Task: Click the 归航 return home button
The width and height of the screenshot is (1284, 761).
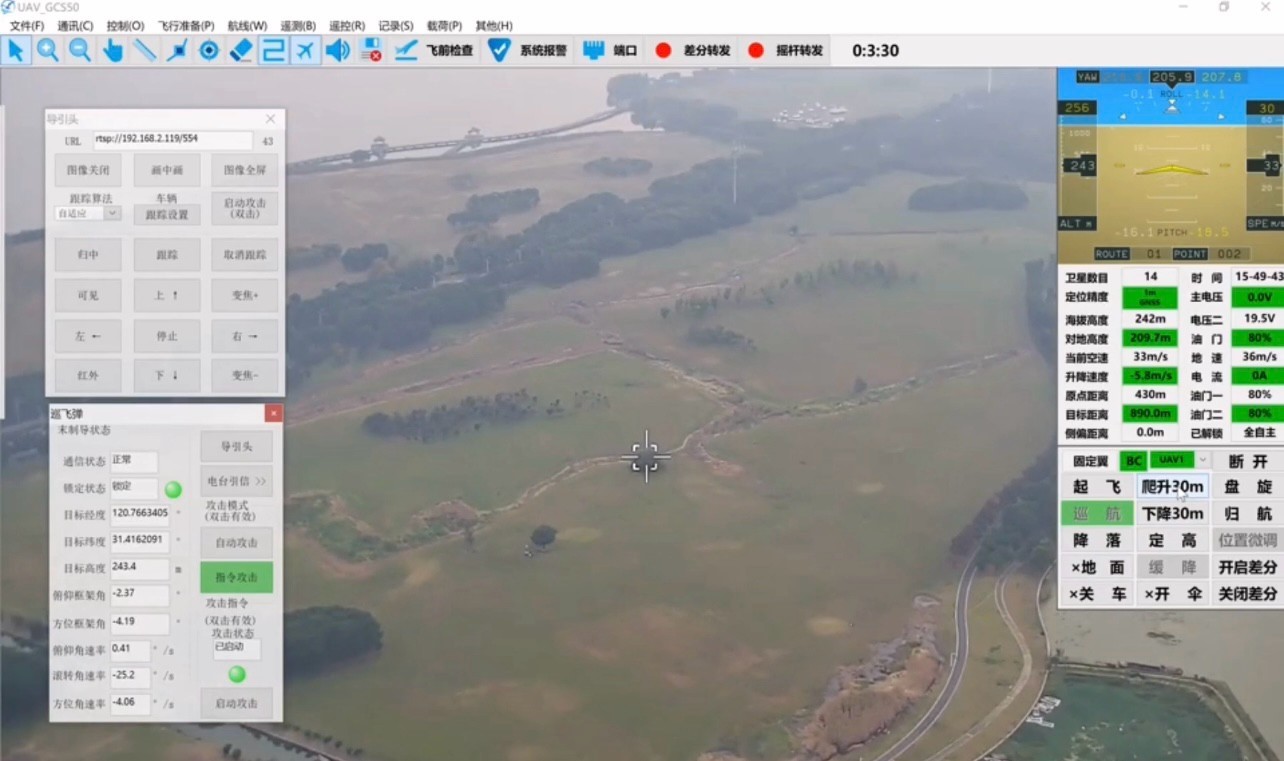Action: point(1248,514)
